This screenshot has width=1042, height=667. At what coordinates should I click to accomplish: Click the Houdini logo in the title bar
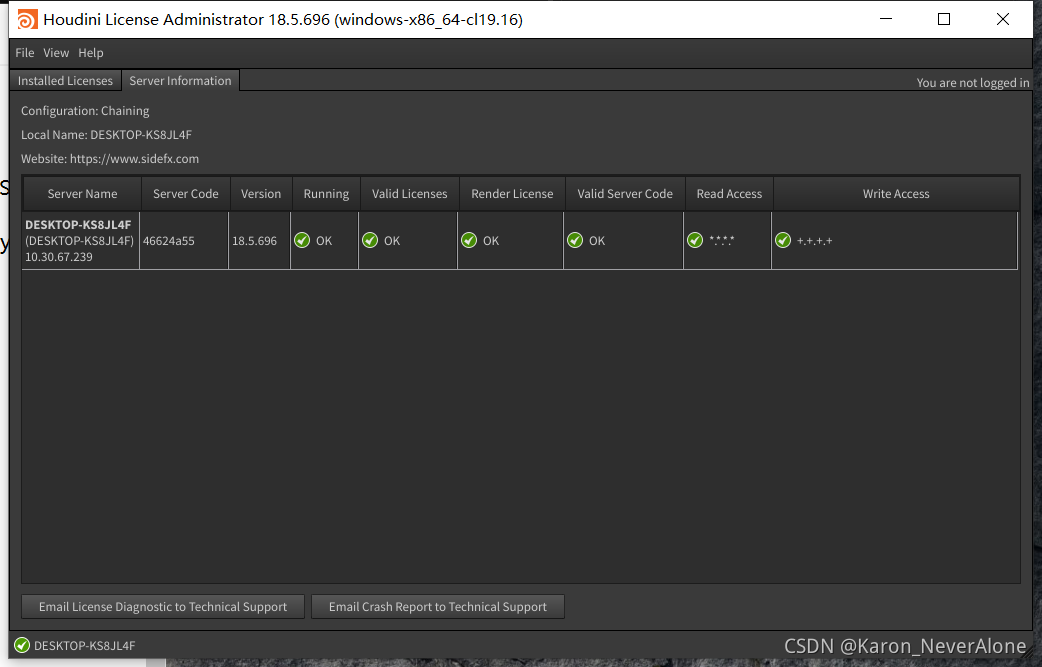click(x=27, y=19)
